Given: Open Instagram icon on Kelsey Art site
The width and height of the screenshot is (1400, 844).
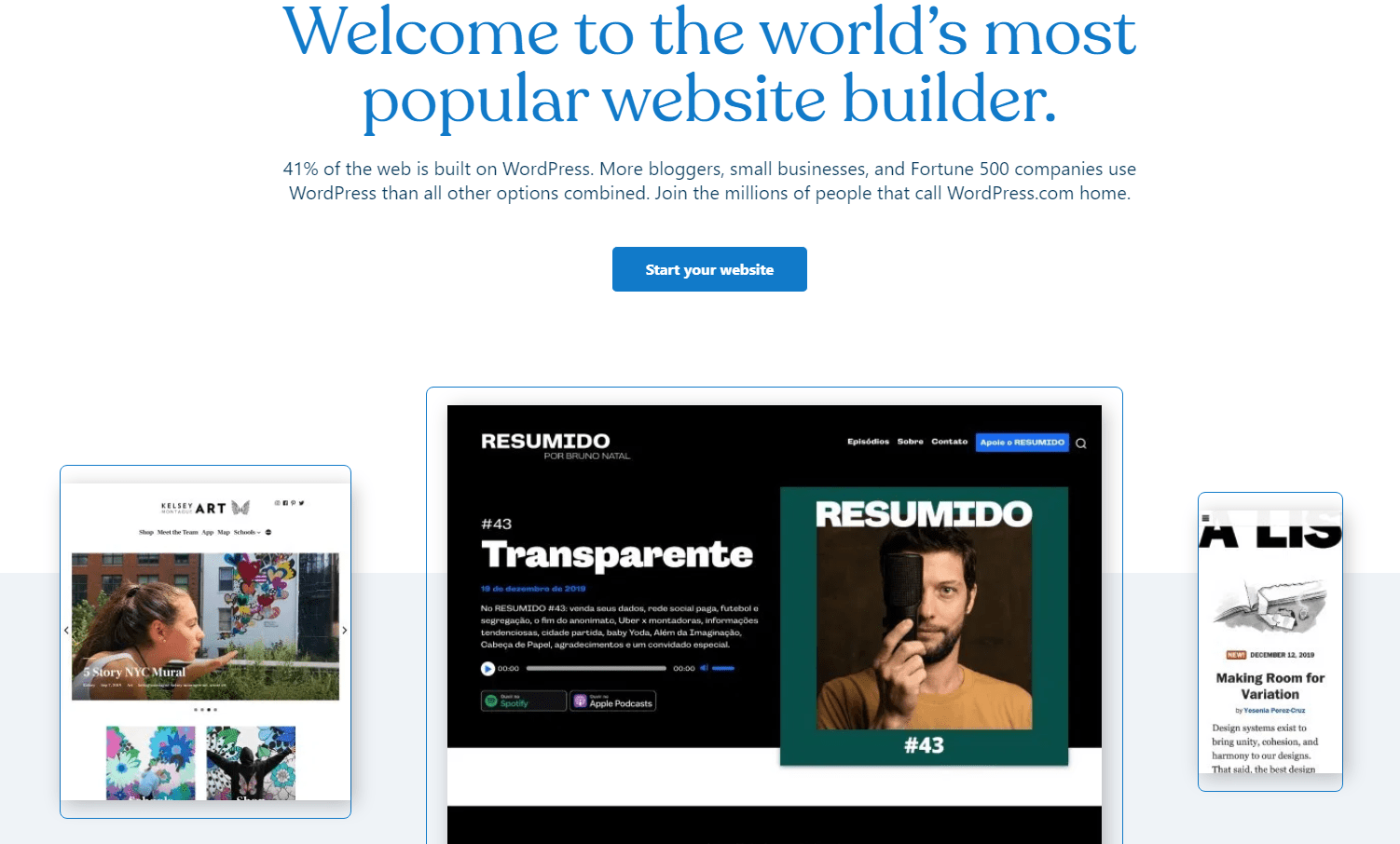Looking at the screenshot, I should (277, 503).
